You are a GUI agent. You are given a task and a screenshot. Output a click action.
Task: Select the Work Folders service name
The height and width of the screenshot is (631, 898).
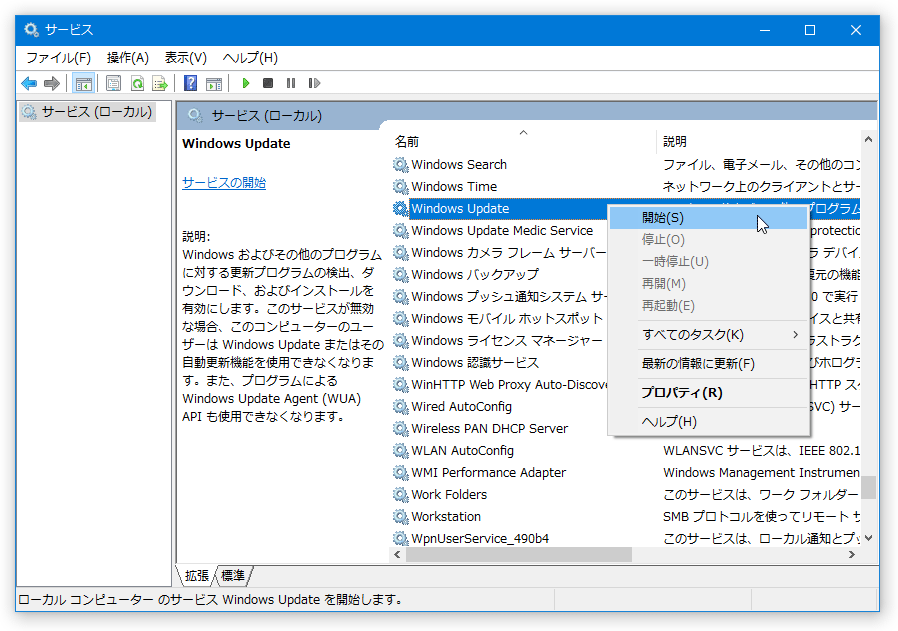(449, 495)
